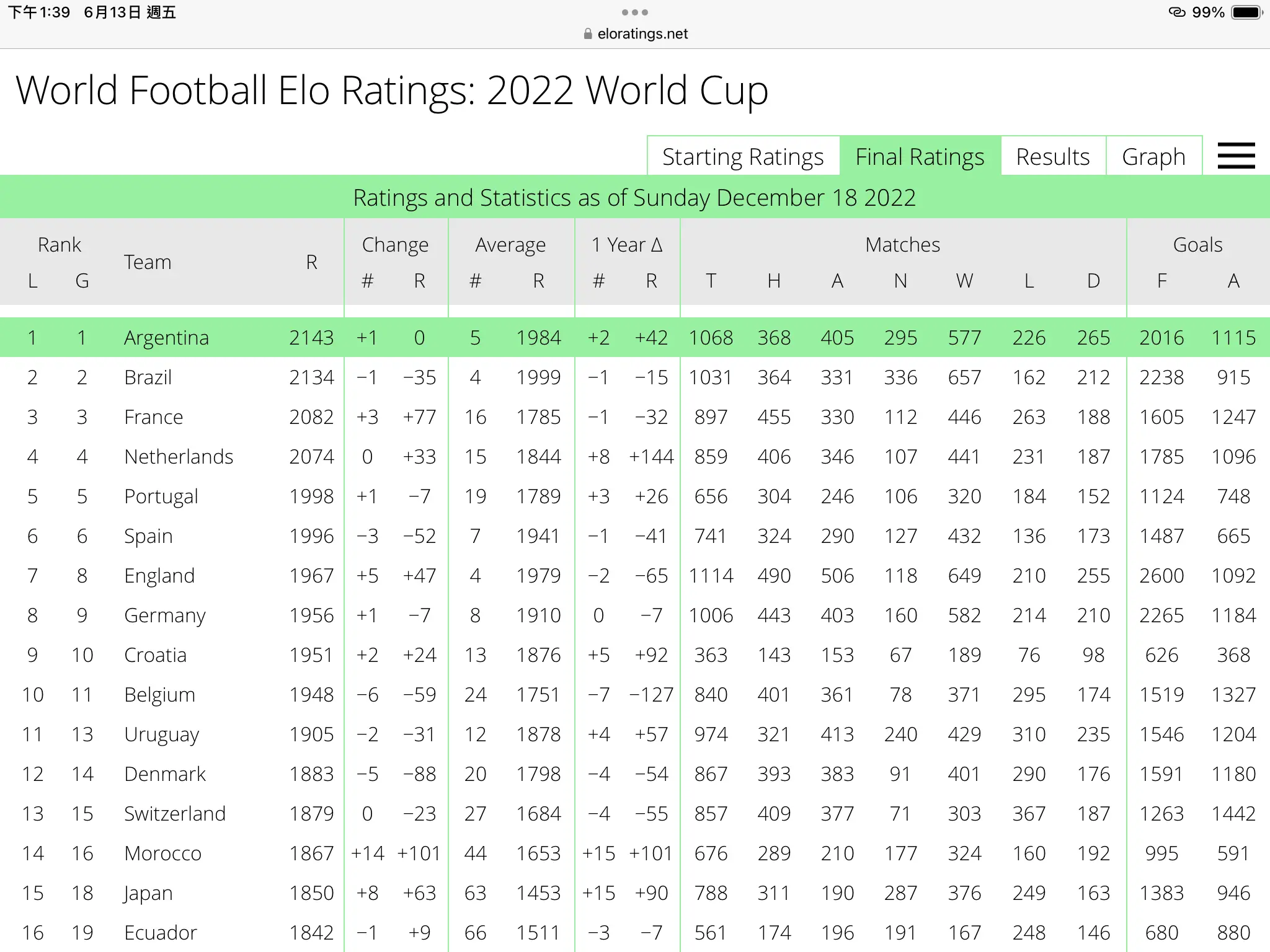Image resolution: width=1270 pixels, height=952 pixels.
Task: Open the hamburger menu icon
Action: 1236,156
